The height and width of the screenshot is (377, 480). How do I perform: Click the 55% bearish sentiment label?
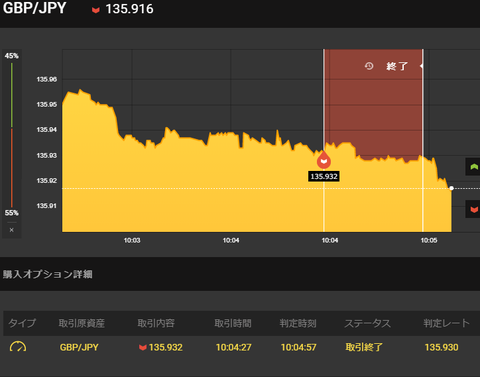pyautogui.click(x=12, y=213)
